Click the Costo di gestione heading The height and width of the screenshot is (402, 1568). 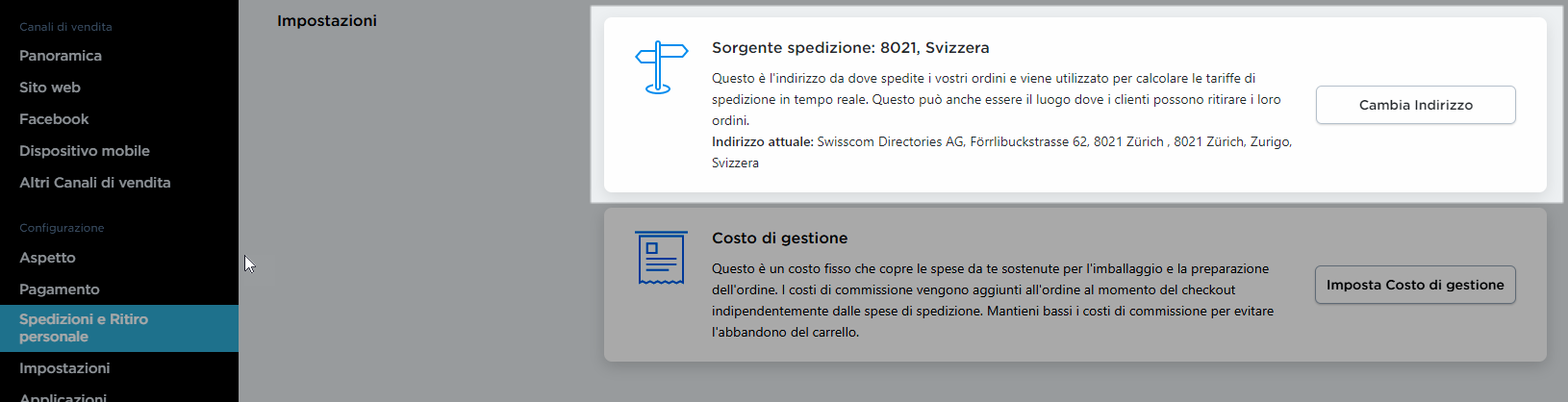(779, 239)
